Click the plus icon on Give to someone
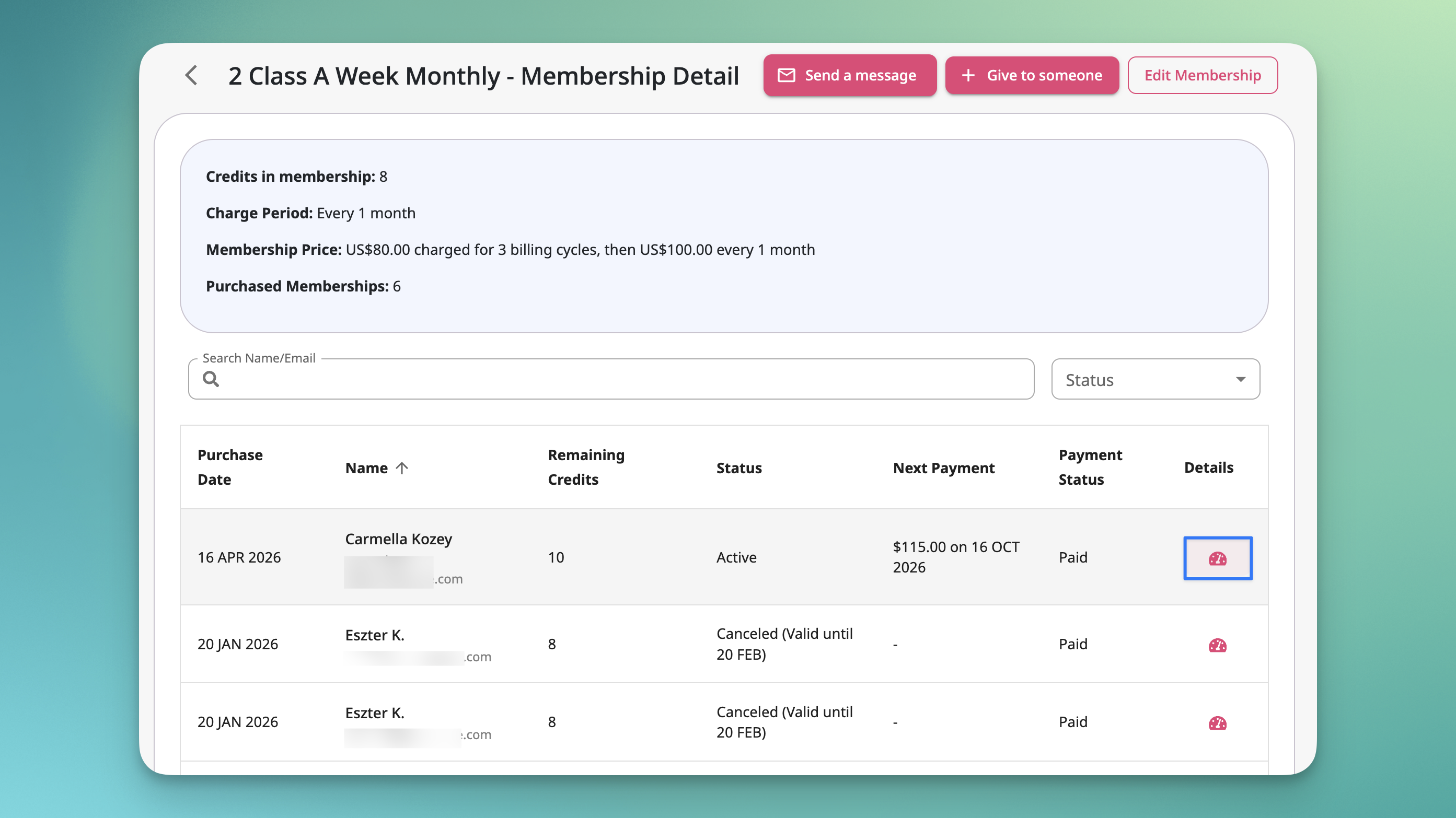This screenshot has width=1456, height=818. (x=968, y=75)
